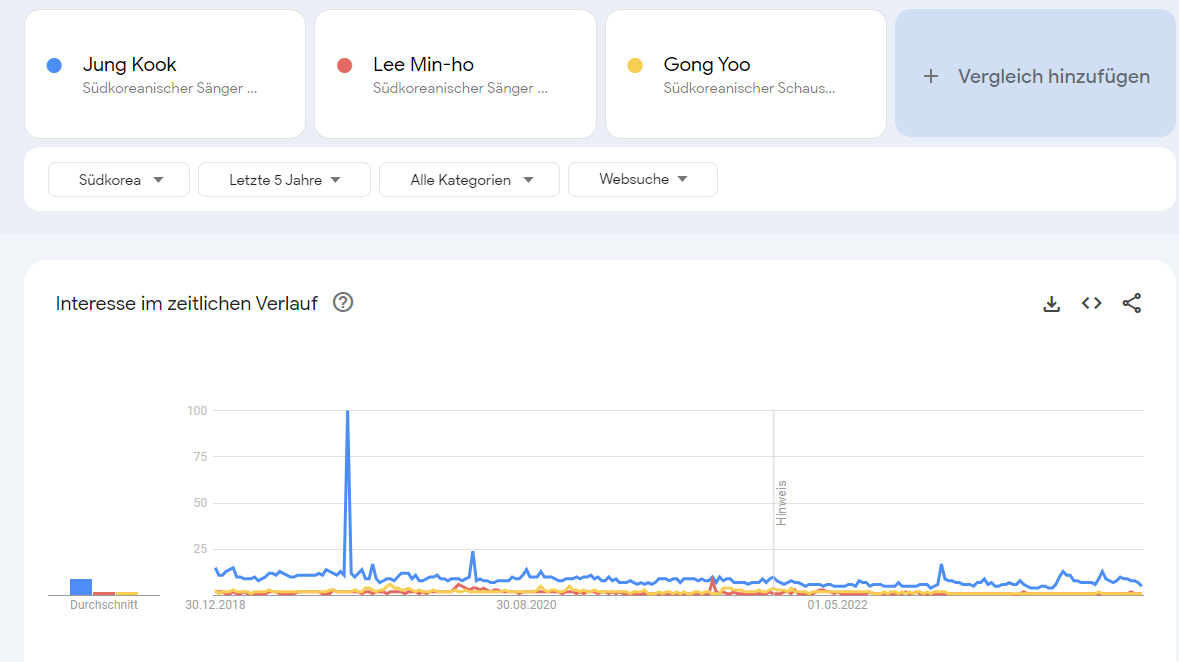
Task: Click the blue dot beside Jung Kook
Action: (x=55, y=65)
